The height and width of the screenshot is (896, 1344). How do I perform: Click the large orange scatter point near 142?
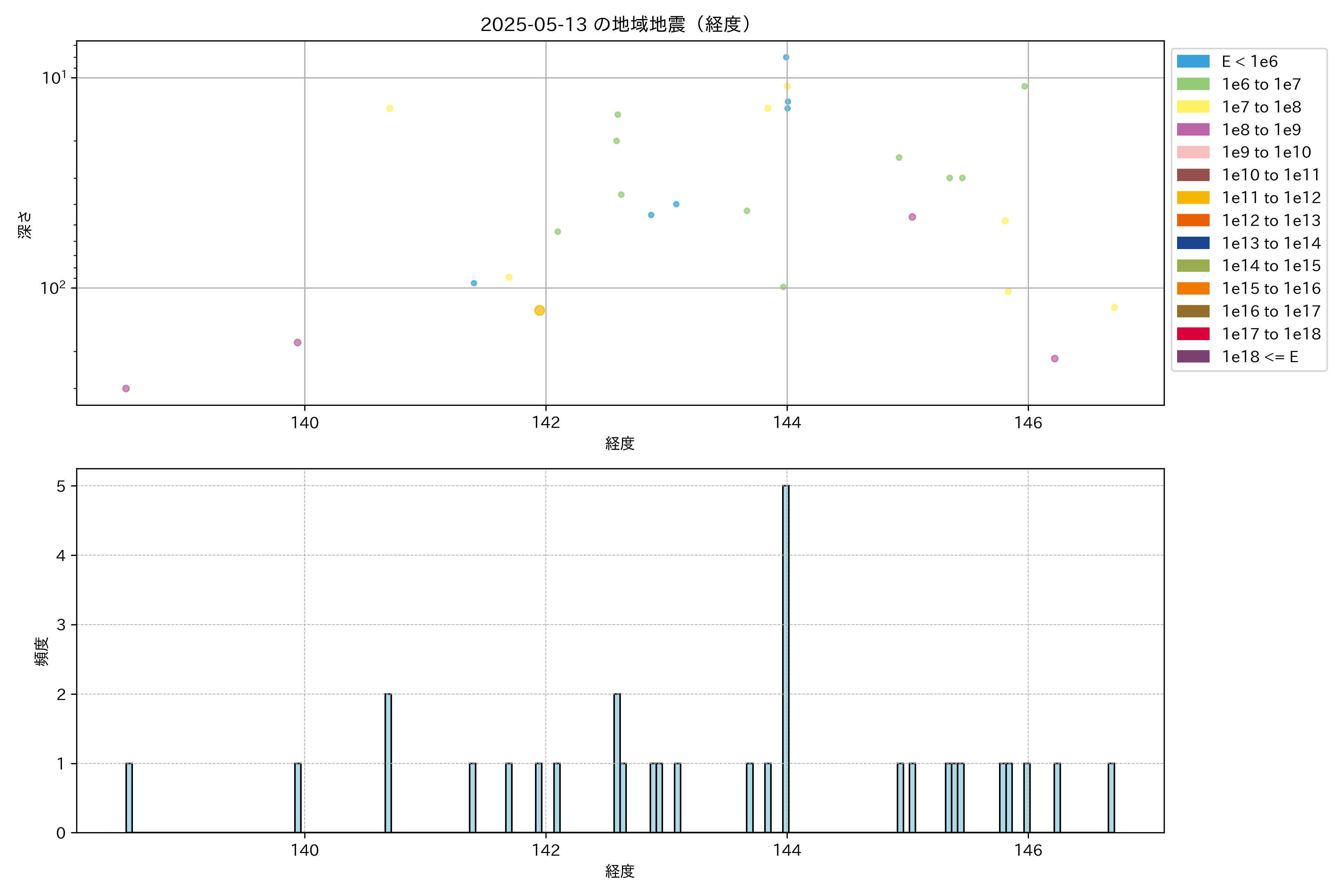tap(539, 310)
